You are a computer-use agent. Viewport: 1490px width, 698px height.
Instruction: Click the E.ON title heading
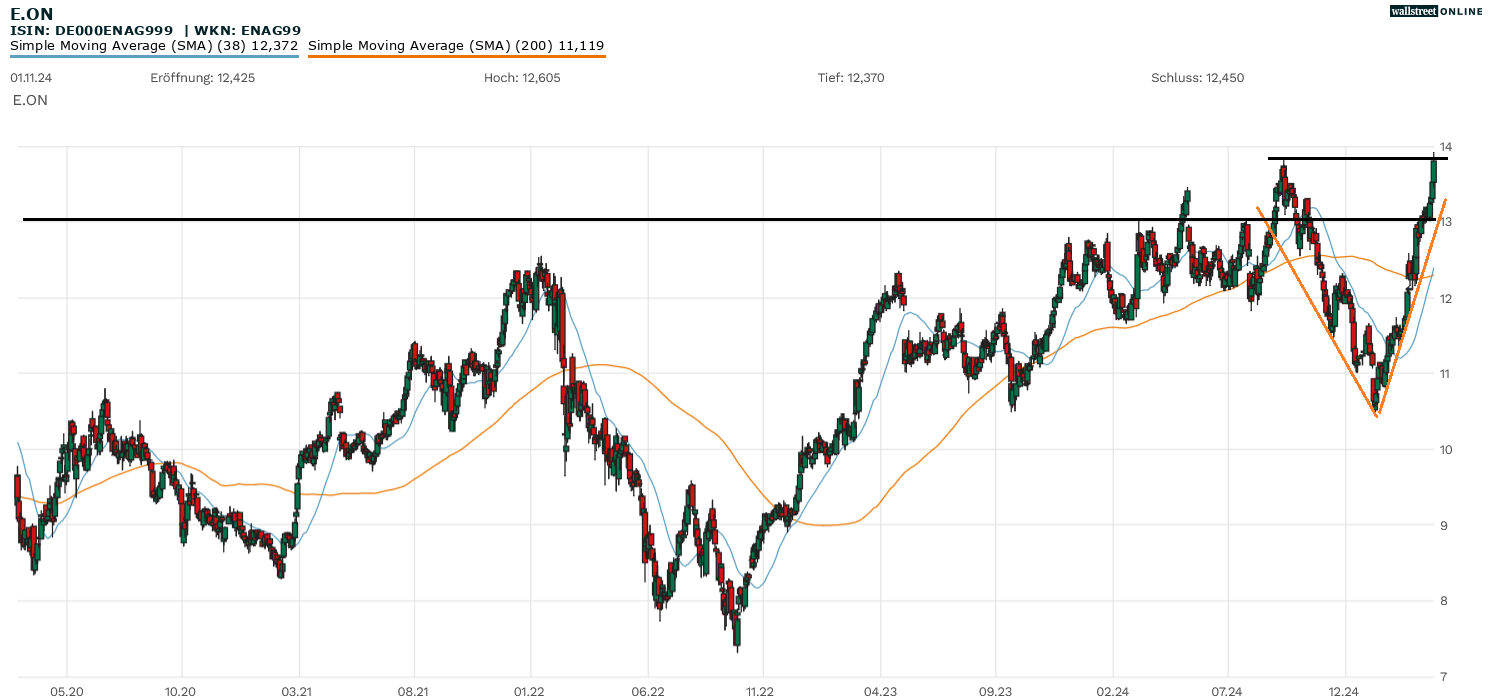click(32, 13)
